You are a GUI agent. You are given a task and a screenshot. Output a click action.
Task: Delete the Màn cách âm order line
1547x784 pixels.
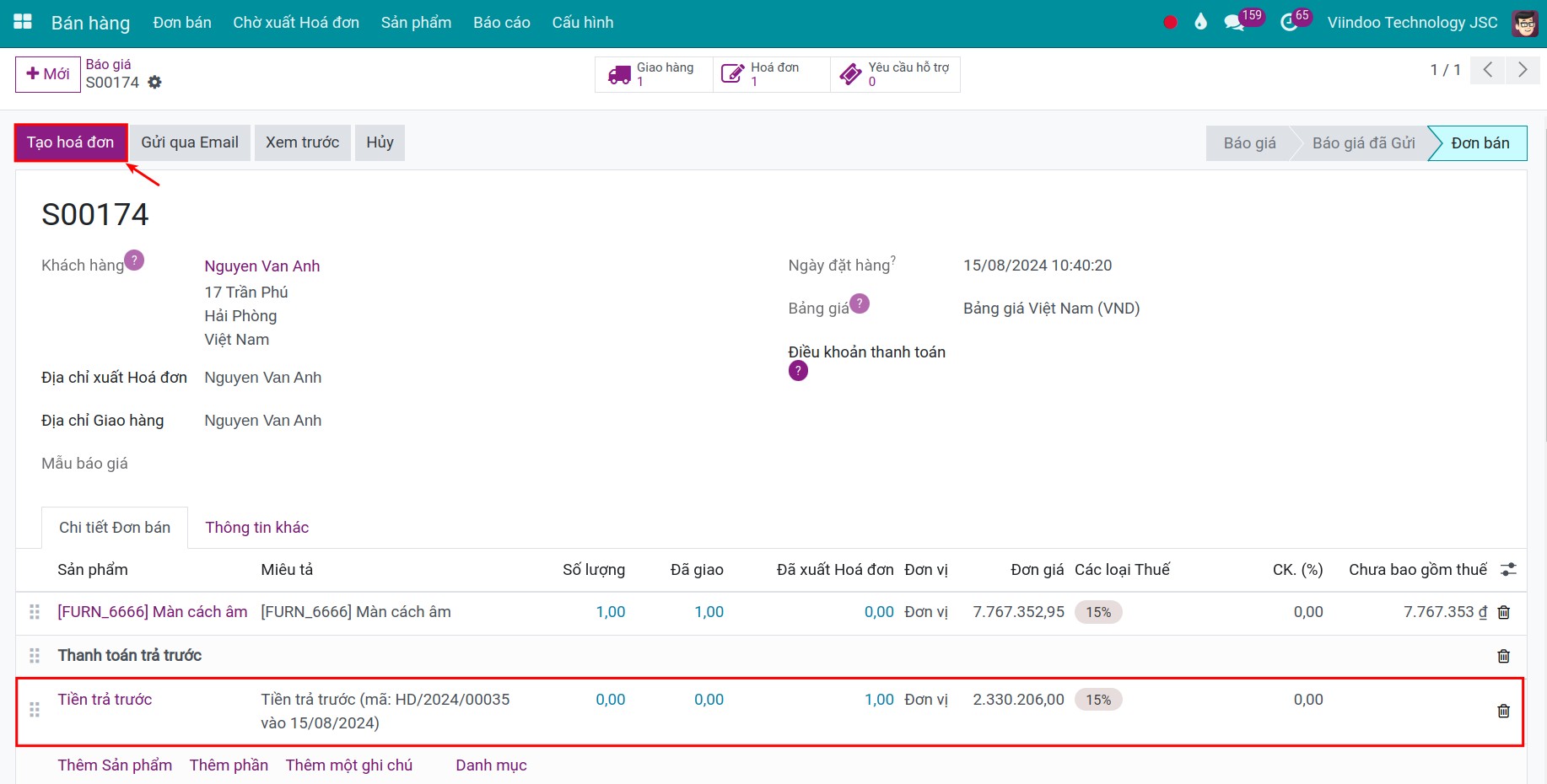1503,613
